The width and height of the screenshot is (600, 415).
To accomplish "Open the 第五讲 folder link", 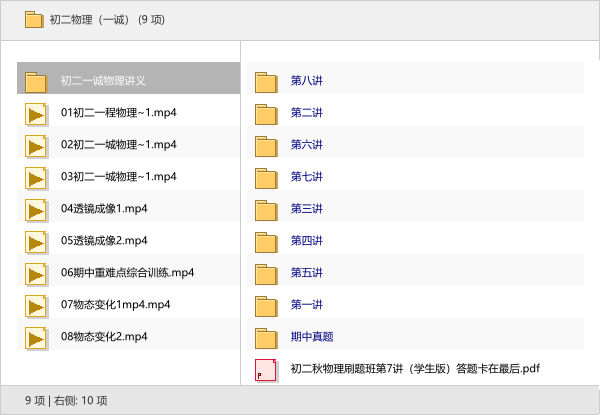I will (306, 273).
